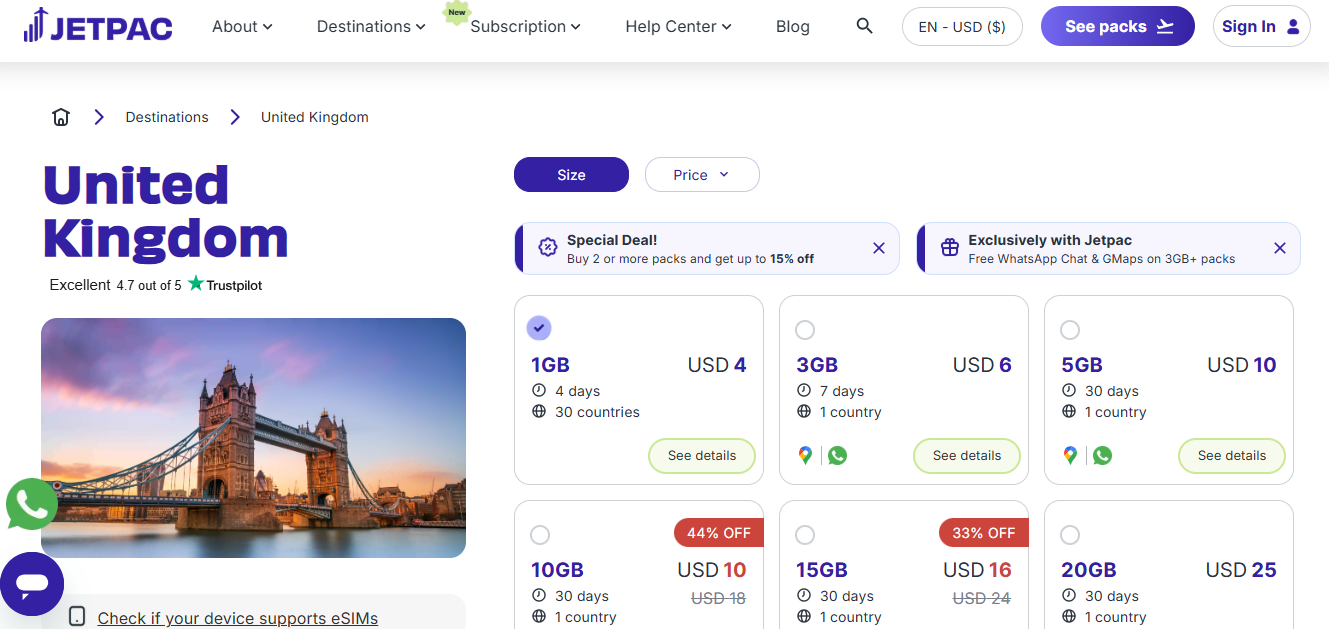1329x629 pixels.
Task: Click the Trustpilot star logo
Action: 196,284
